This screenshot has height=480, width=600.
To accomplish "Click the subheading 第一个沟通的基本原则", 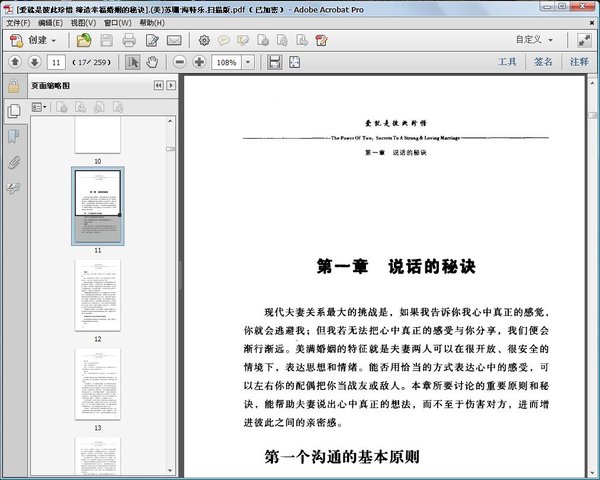I will 342,457.
